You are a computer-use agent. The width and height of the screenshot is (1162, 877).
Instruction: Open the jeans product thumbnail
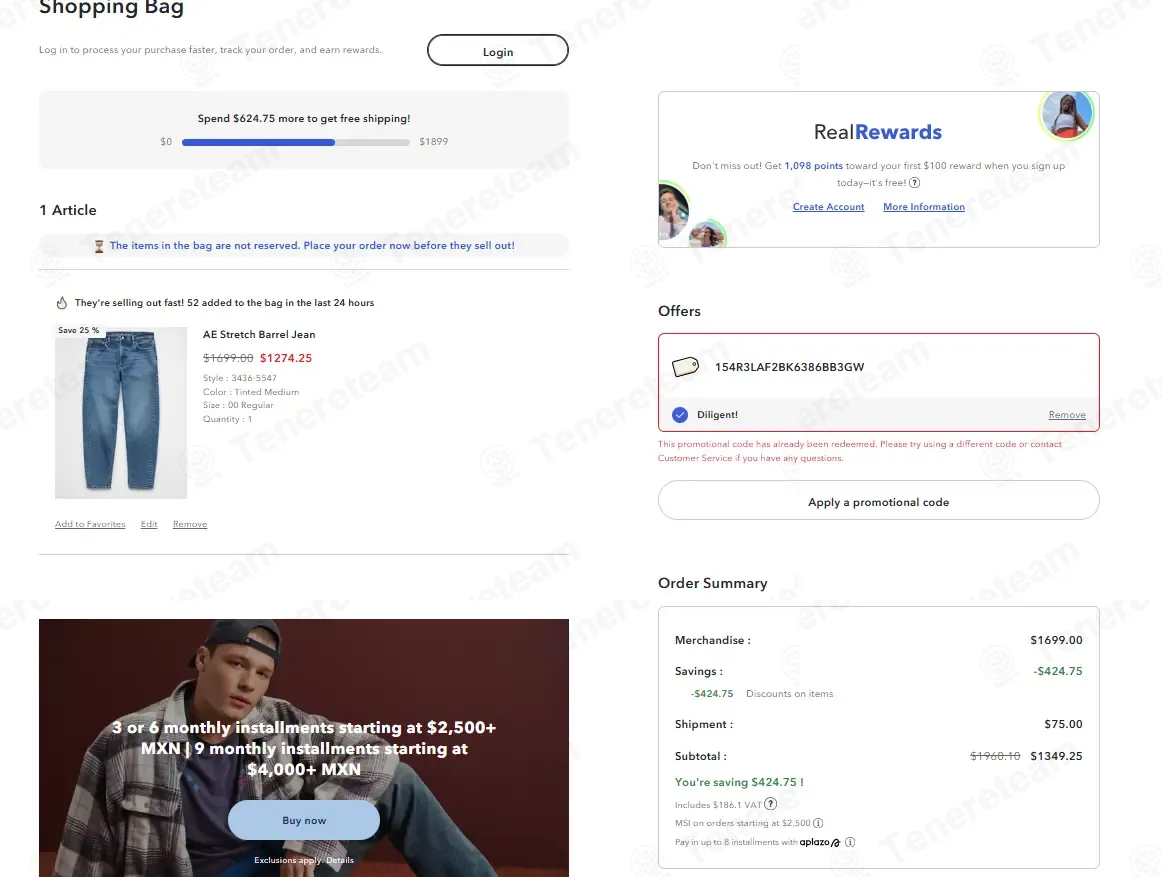(121, 413)
